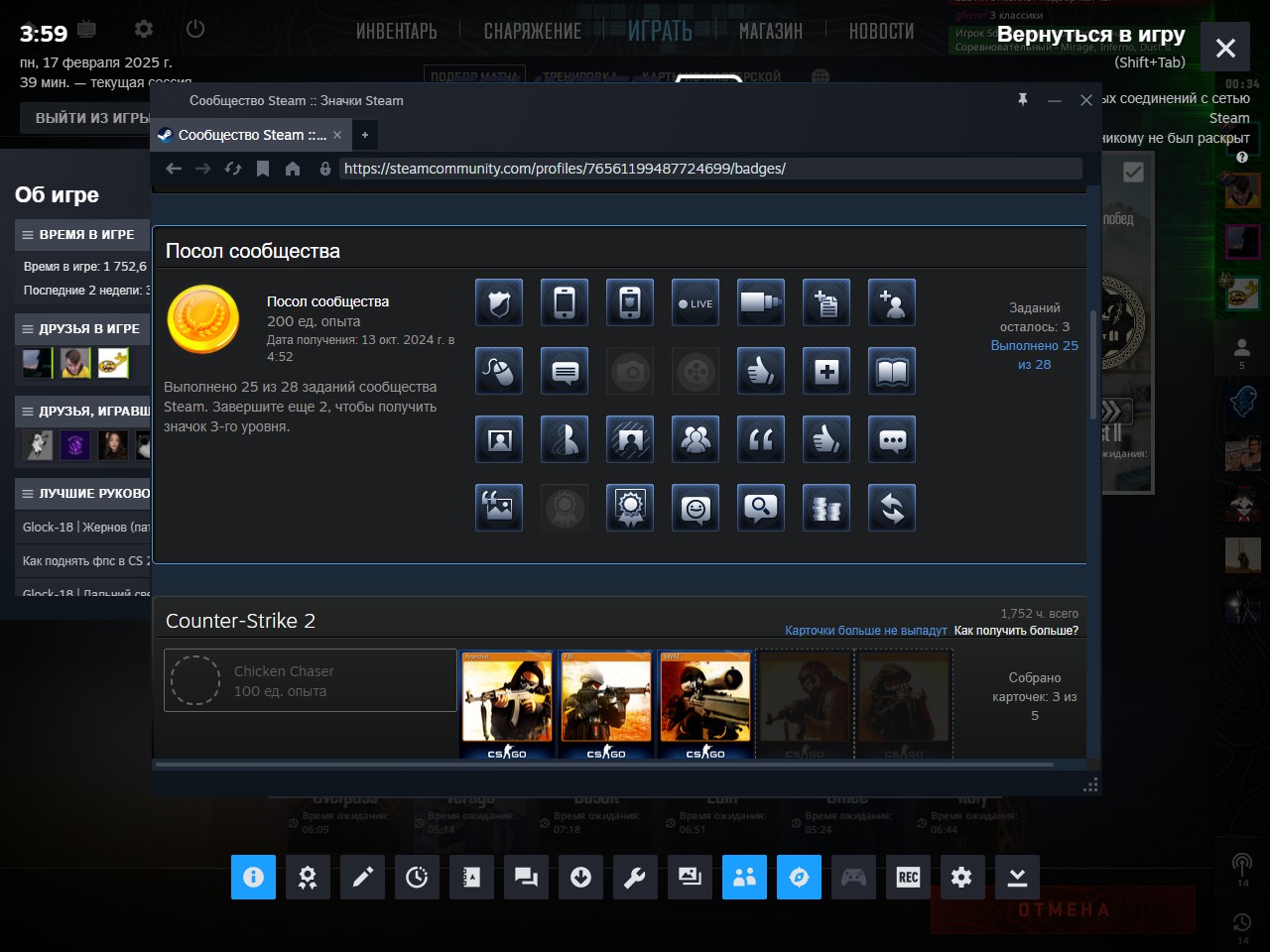1270x952 pixels.
Task: Open the Как получить больше? link
Action: click(1016, 631)
